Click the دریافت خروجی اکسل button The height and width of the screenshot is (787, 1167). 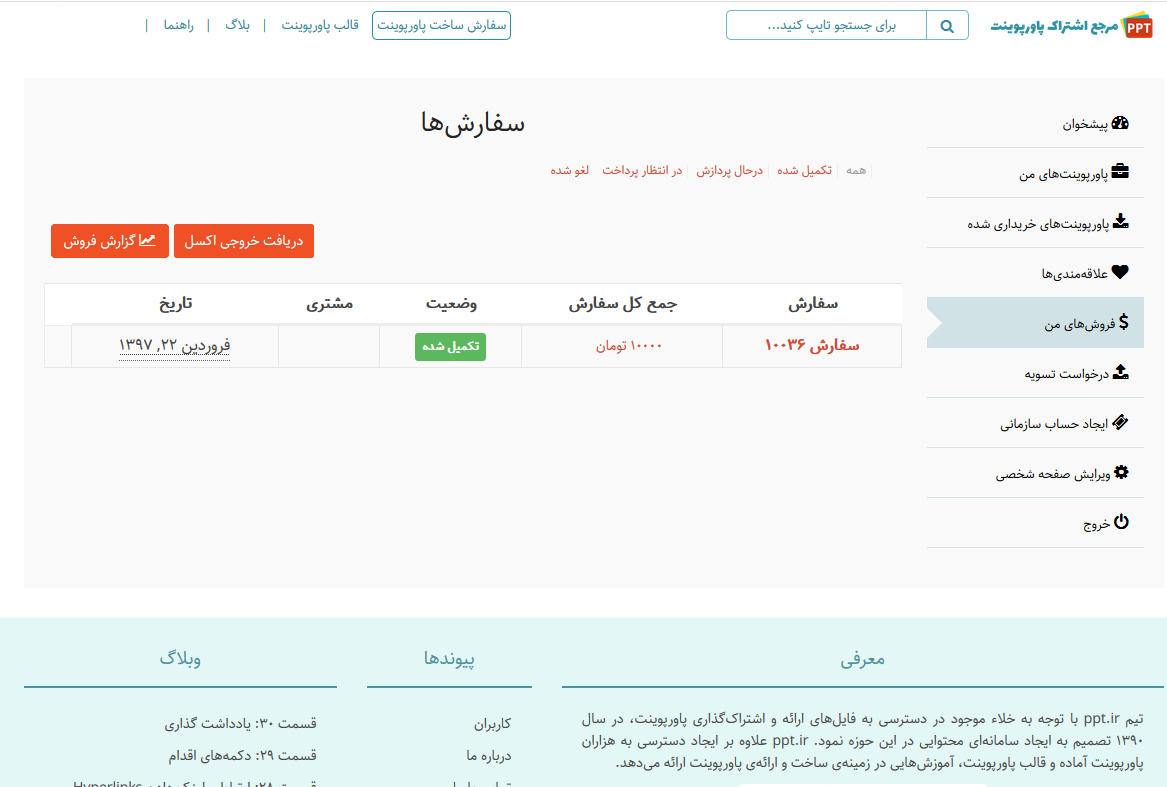243,241
